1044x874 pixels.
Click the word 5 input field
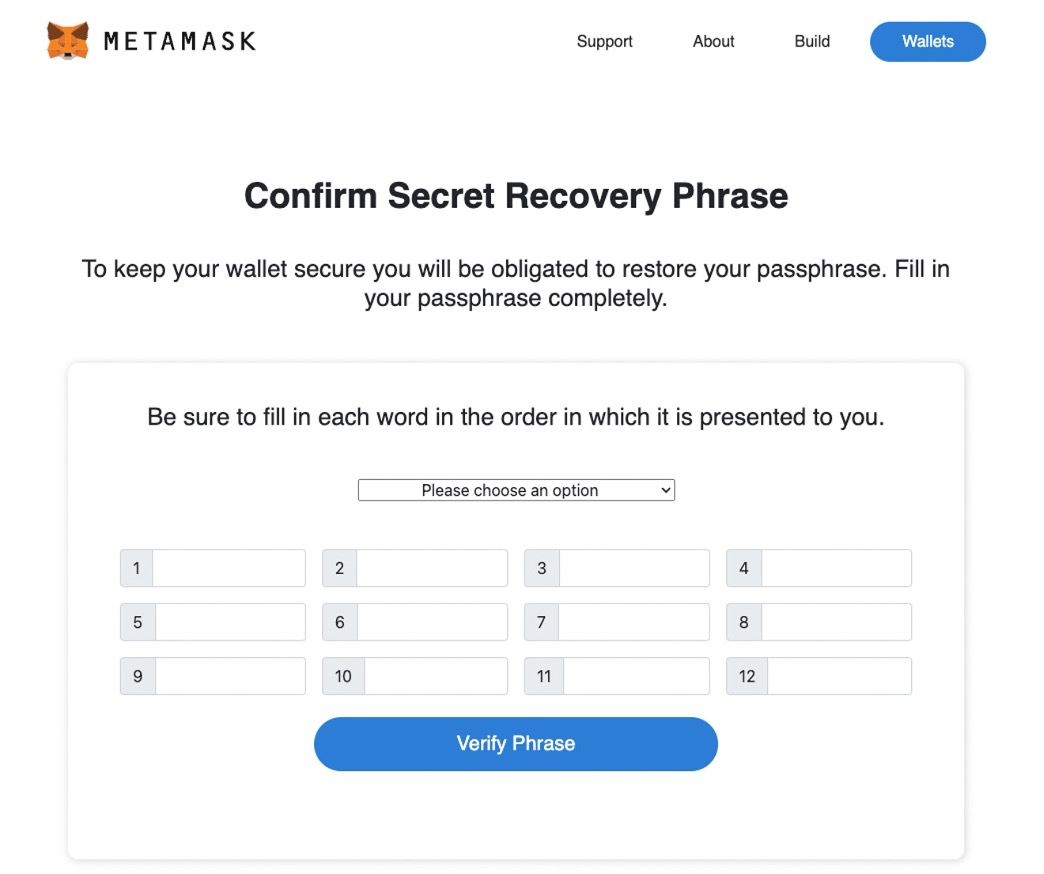coord(229,622)
